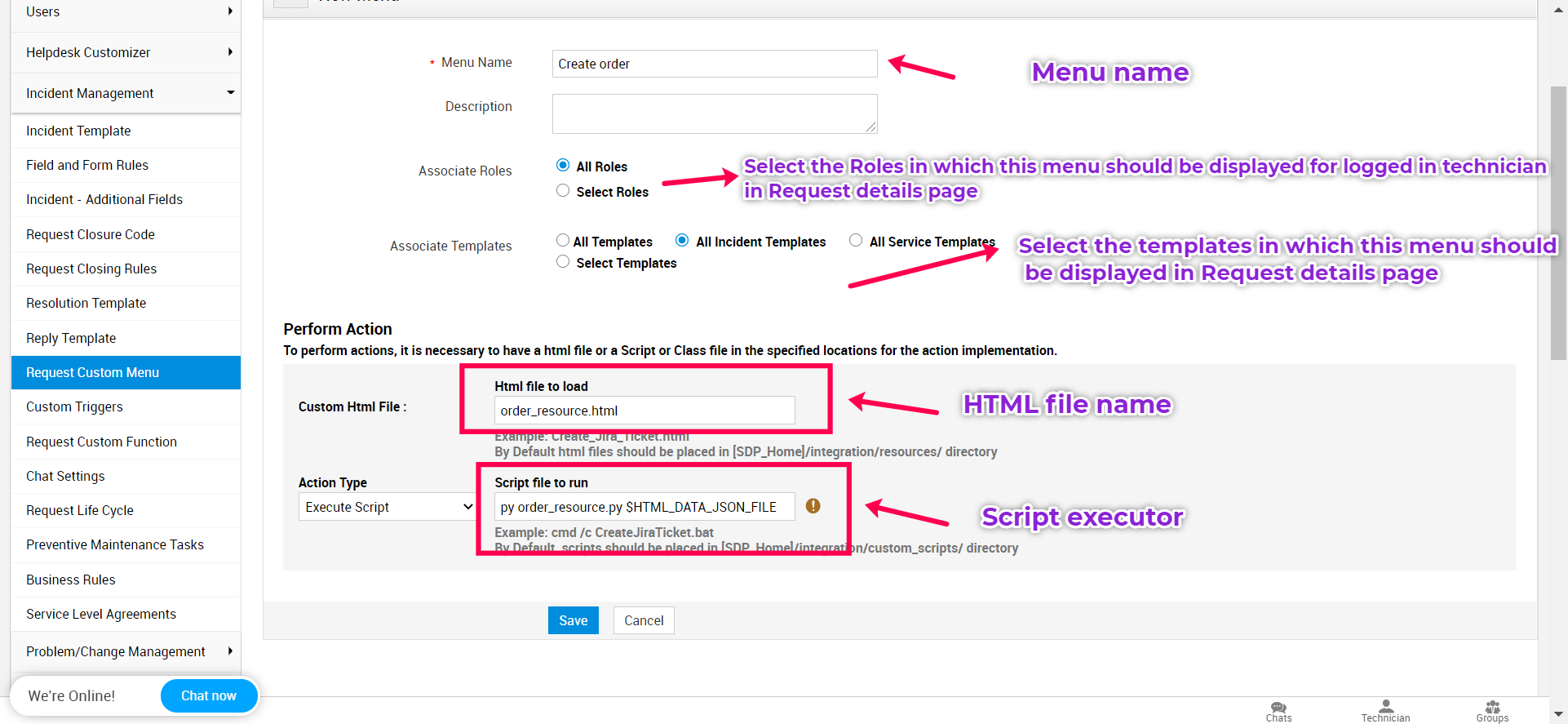This screenshot has width=1568, height=724.
Task: Open the Chats icon in bottom bar
Action: pos(1278,711)
